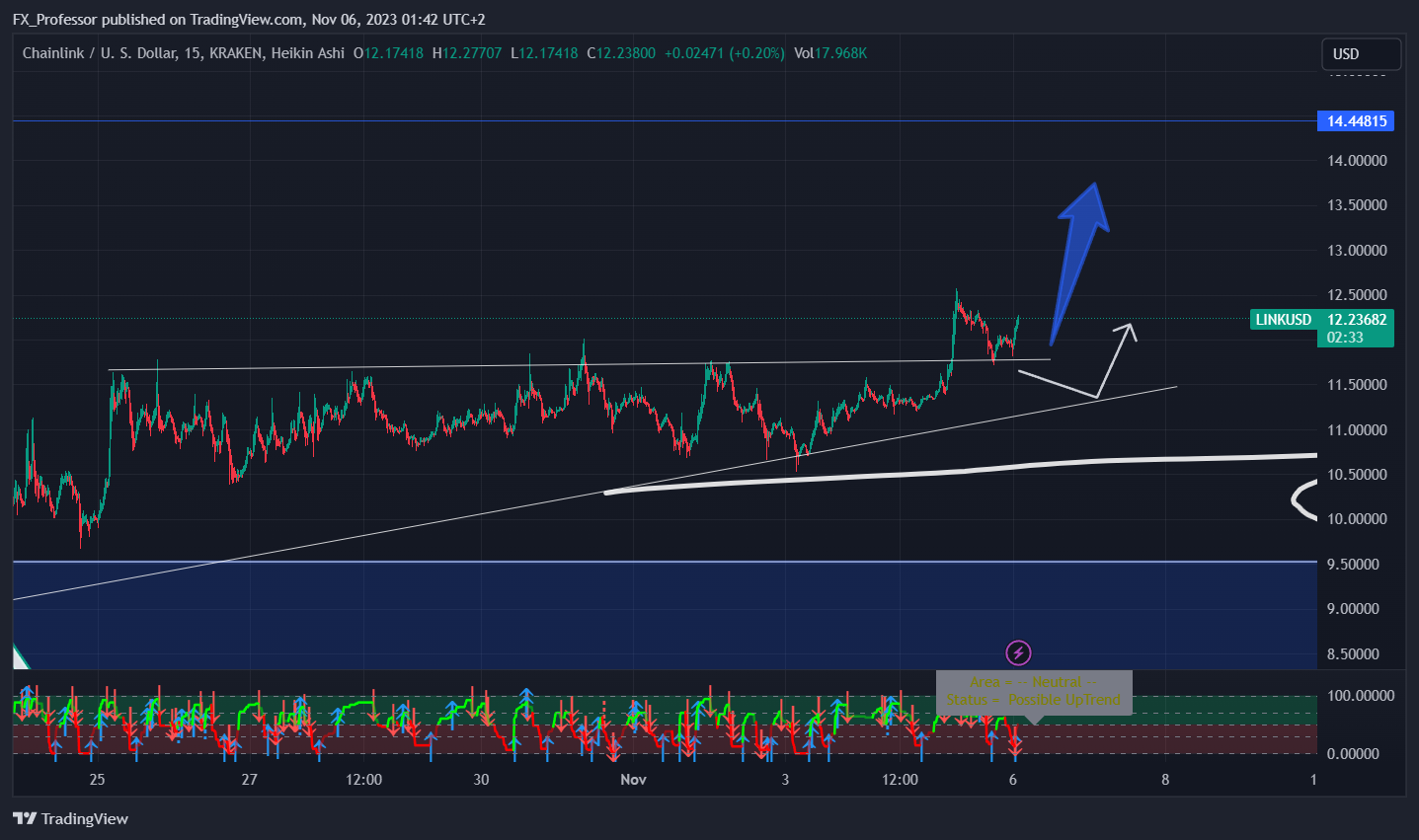Viewport: 1419px width, 840px height.
Task: Click the purple lightning bolt event icon
Action: click(1018, 652)
